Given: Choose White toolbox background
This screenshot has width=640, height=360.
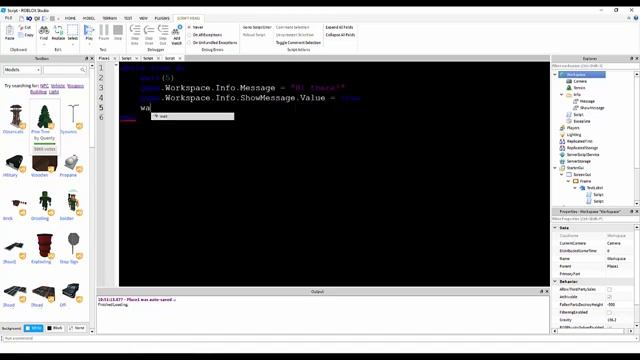Looking at the screenshot, I should (x=33, y=328).
